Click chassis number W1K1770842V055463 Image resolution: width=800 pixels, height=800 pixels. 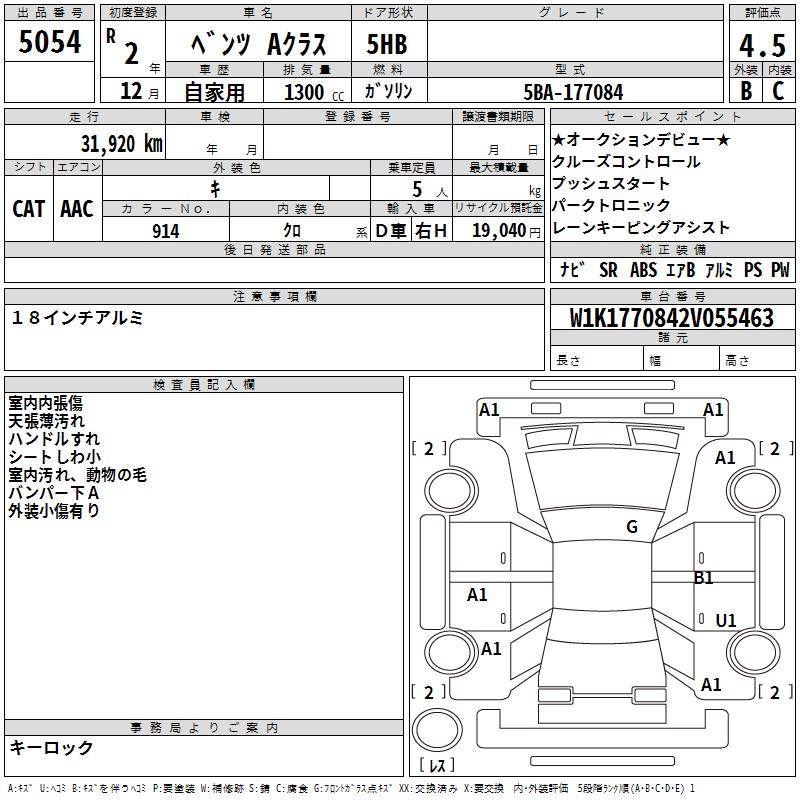click(672, 318)
